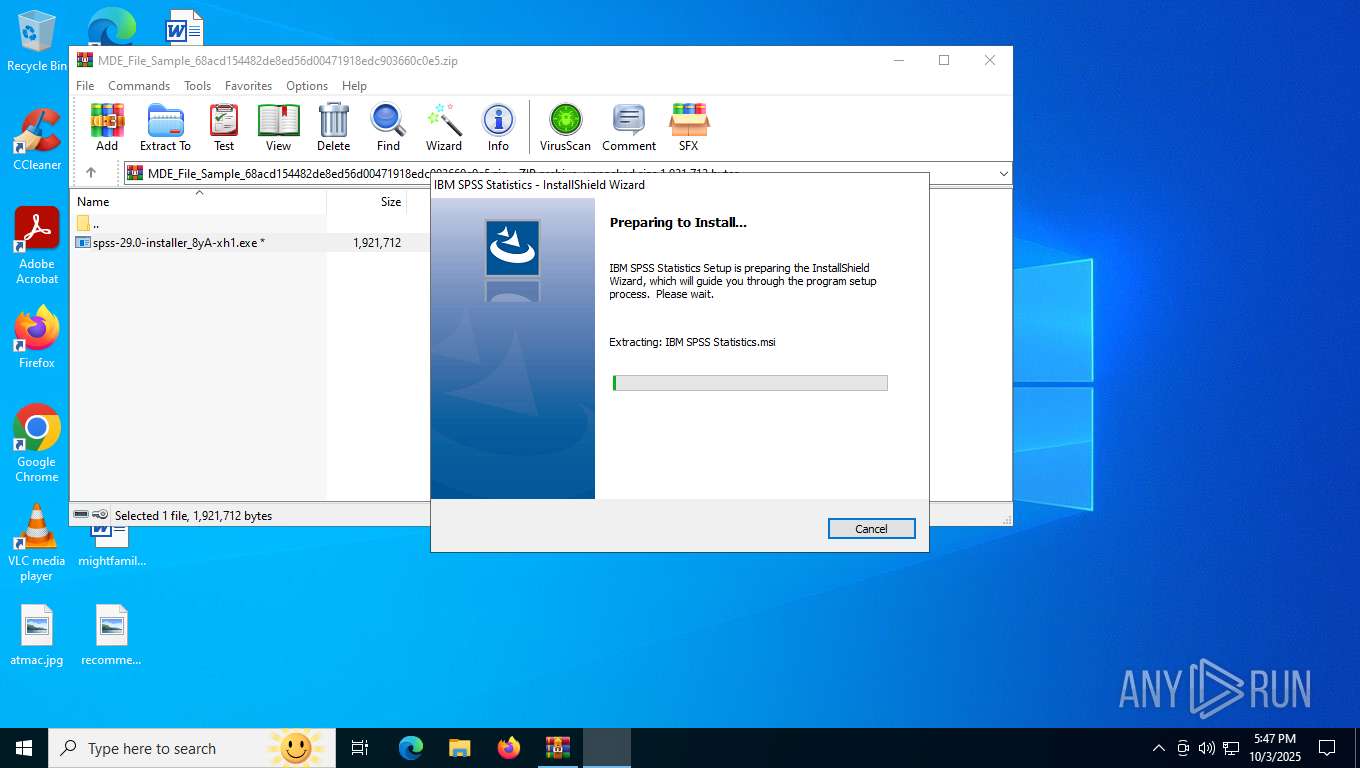1360x768 pixels.
Task: Sort file list by Size column
Action: click(367, 201)
